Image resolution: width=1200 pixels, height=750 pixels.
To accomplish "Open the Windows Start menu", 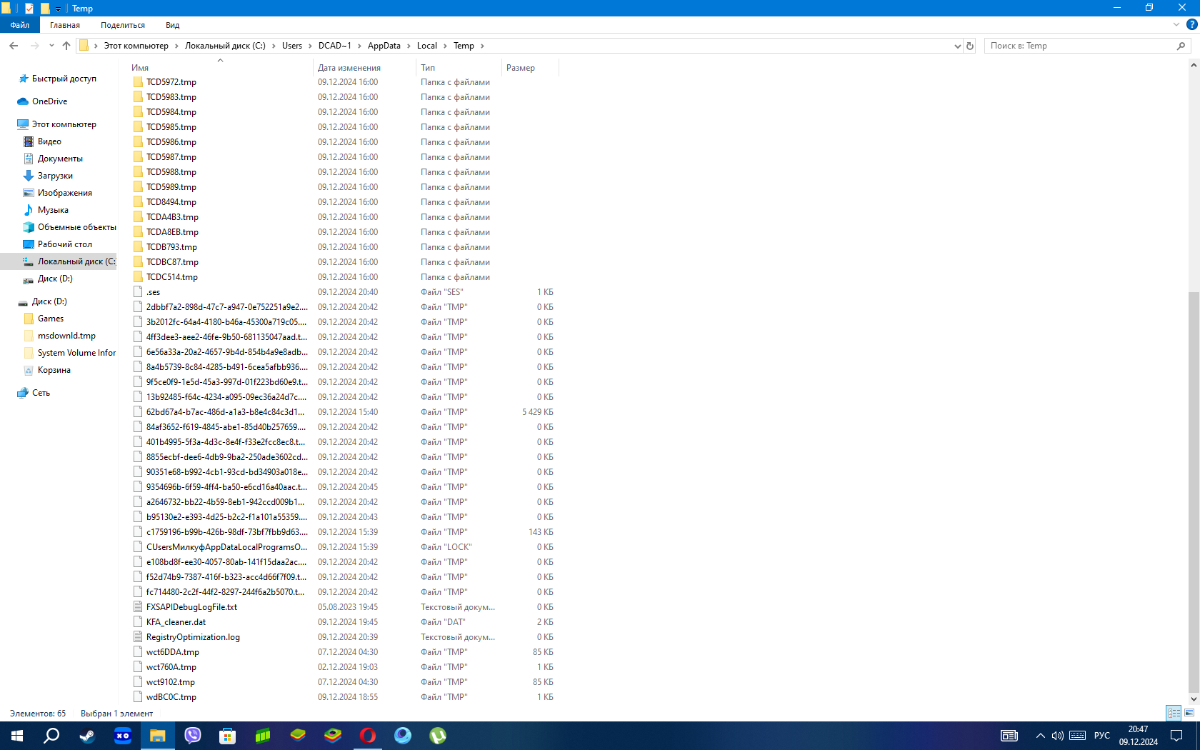I will (17, 735).
